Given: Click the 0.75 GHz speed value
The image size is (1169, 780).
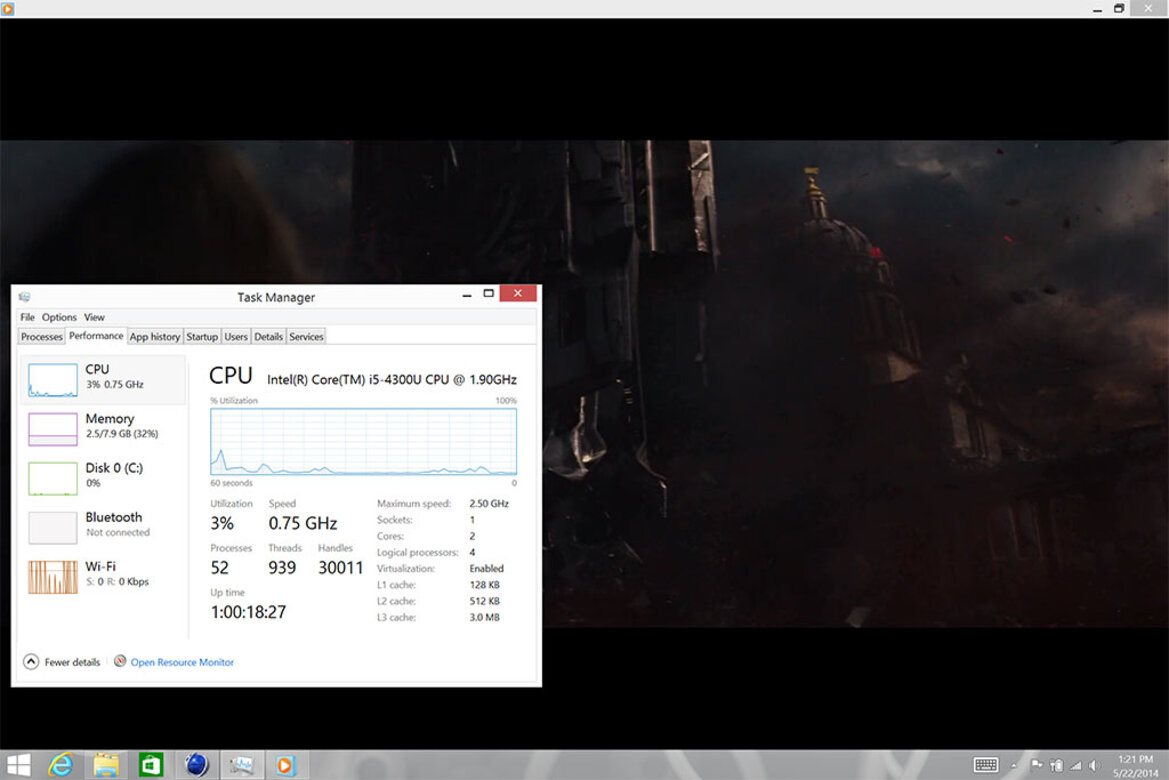Looking at the screenshot, I should coord(303,523).
